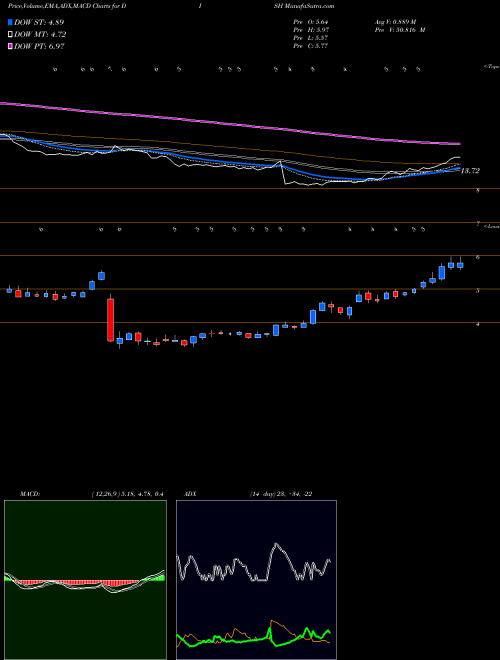Click the 'Pre C: 5.77' close value
This screenshot has height=660, width=500.
(x=311, y=46)
